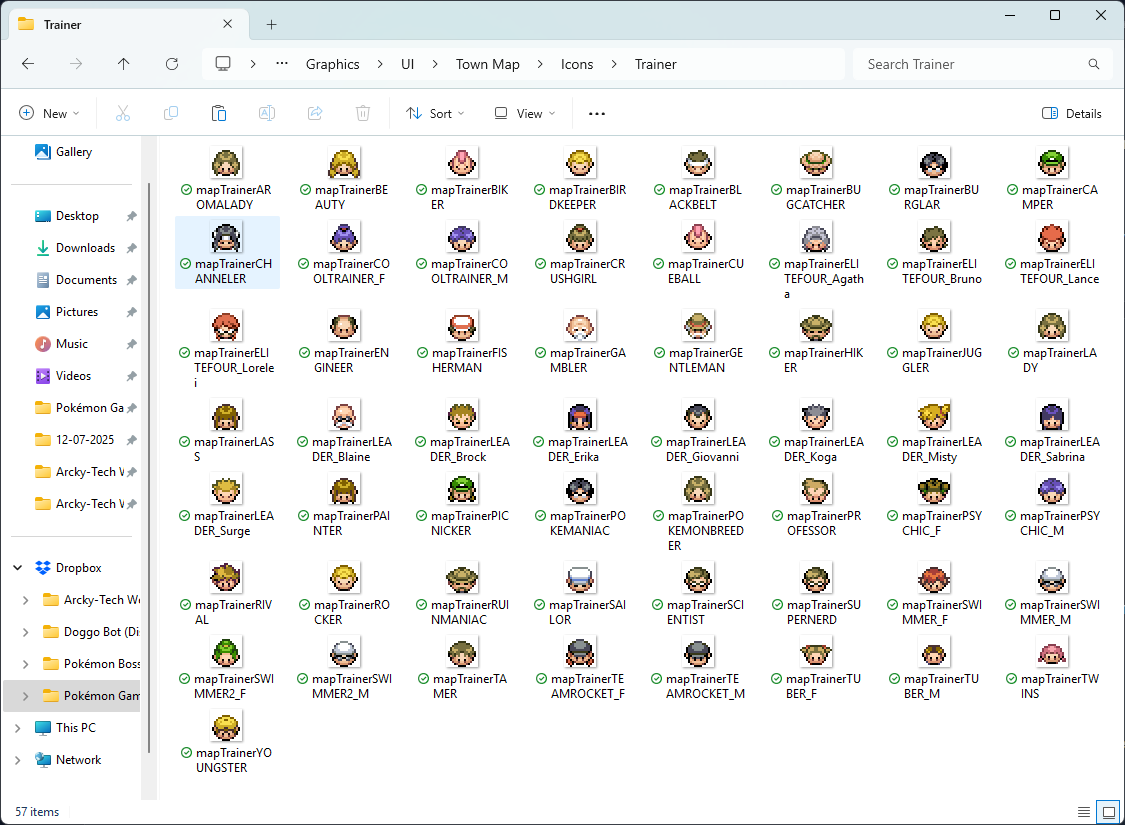The width and height of the screenshot is (1125, 825).
Task: Select the mapTrainerBIRDKEEPER file
Action: (580, 178)
